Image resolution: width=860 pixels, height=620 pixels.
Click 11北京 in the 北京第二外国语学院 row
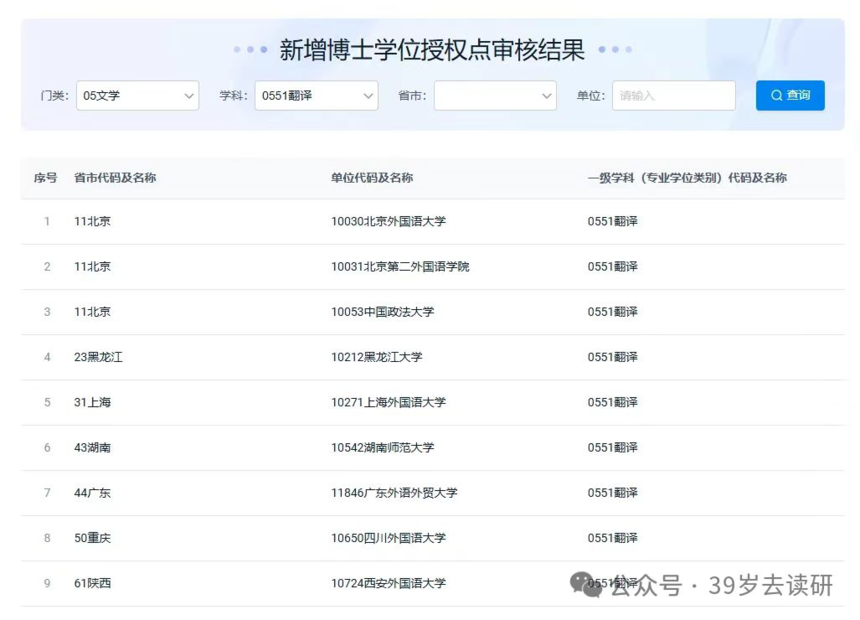click(x=93, y=267)
